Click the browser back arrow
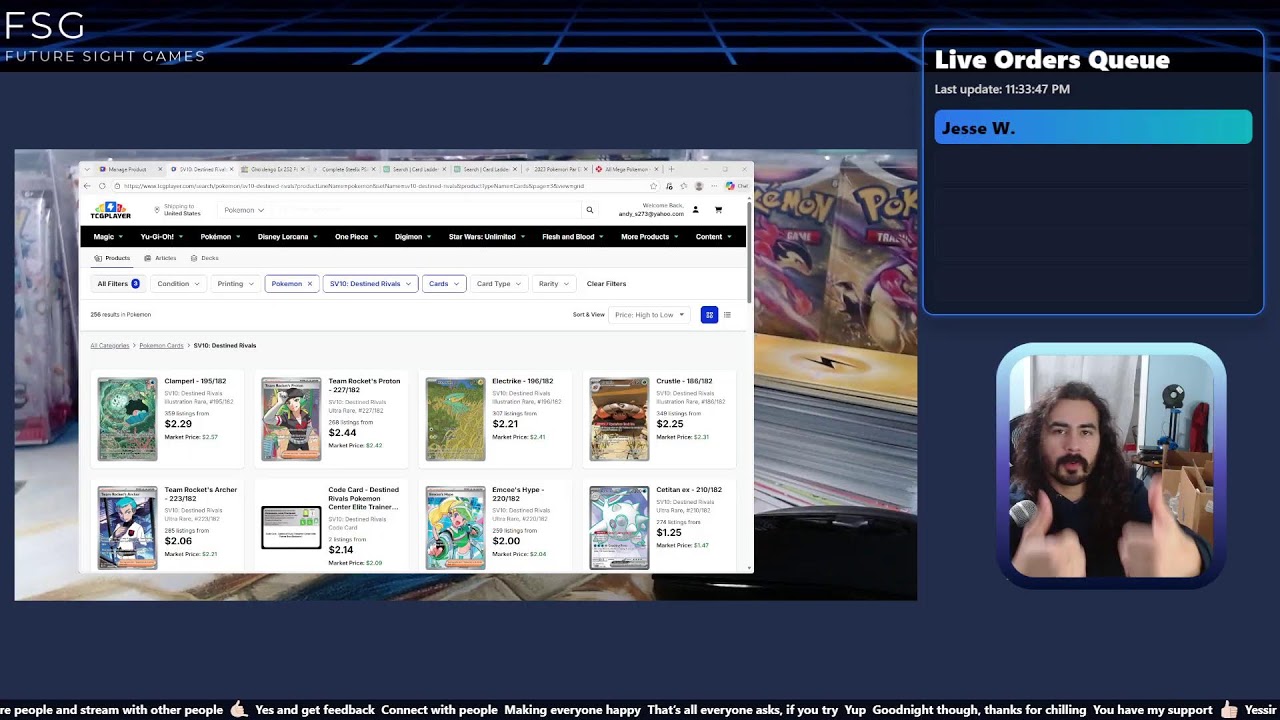Screen dimensions: 1280x720 [x=87, y=186]
